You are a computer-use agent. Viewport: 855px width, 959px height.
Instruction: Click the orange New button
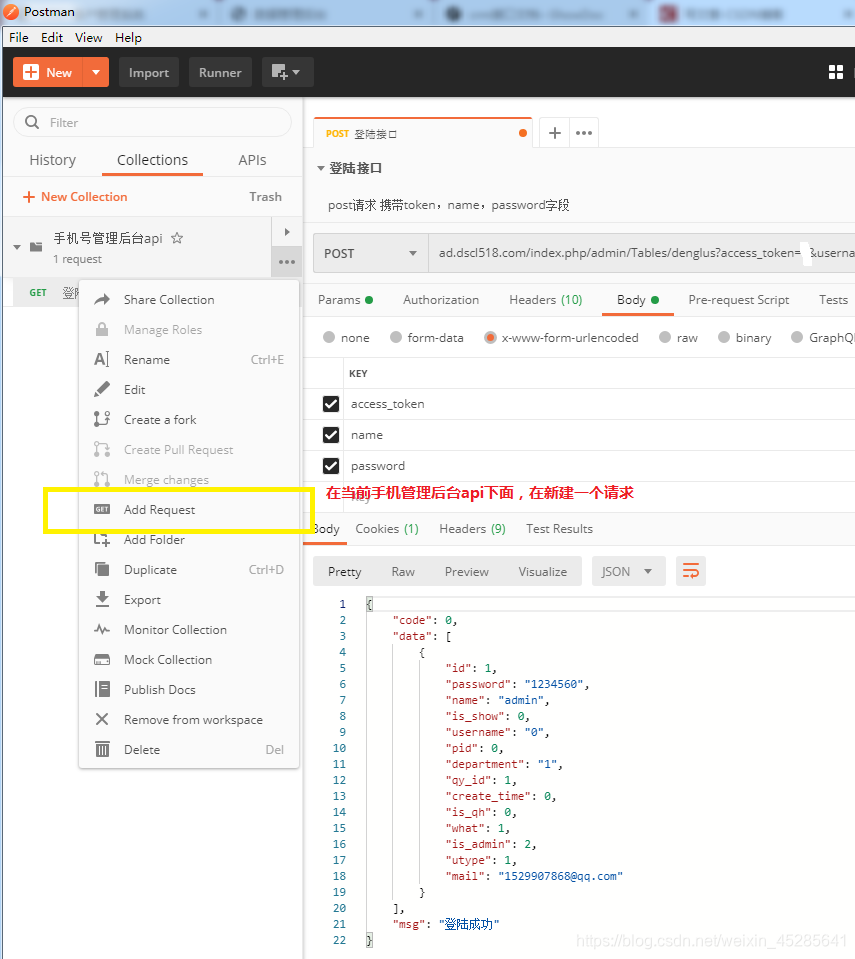pos(48,72)
